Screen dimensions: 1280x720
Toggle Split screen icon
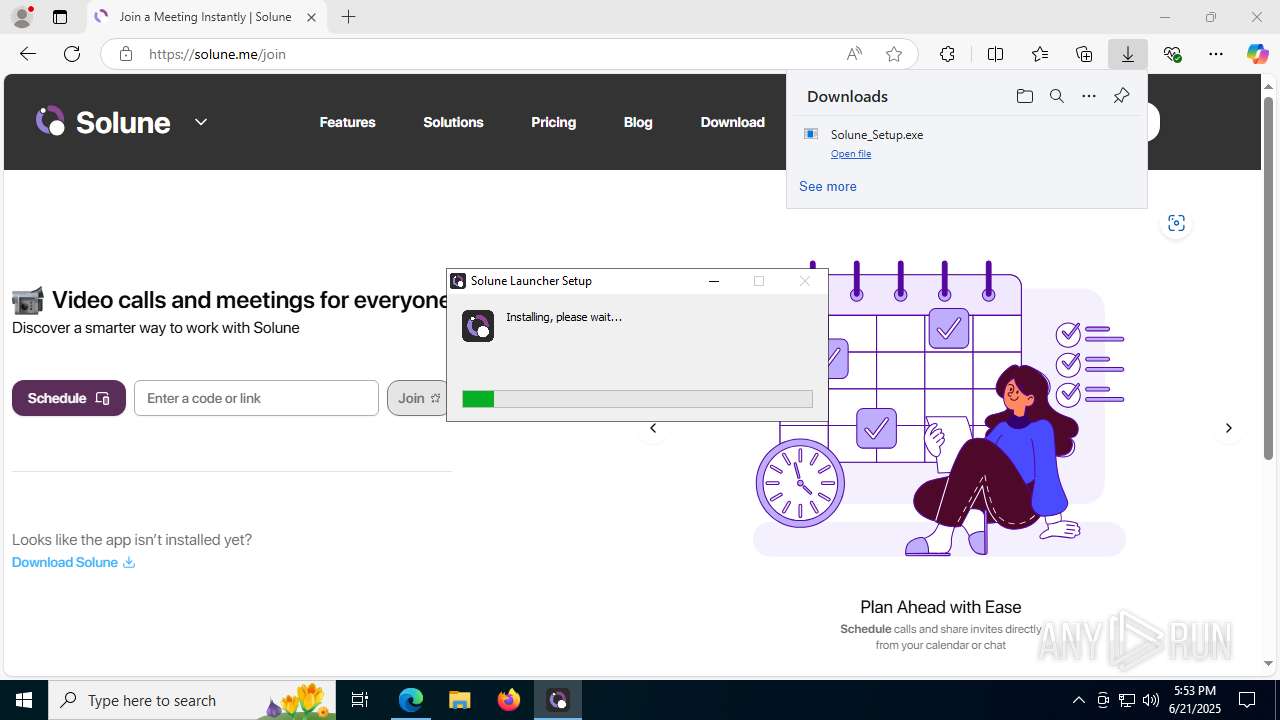tap(995, 54)
